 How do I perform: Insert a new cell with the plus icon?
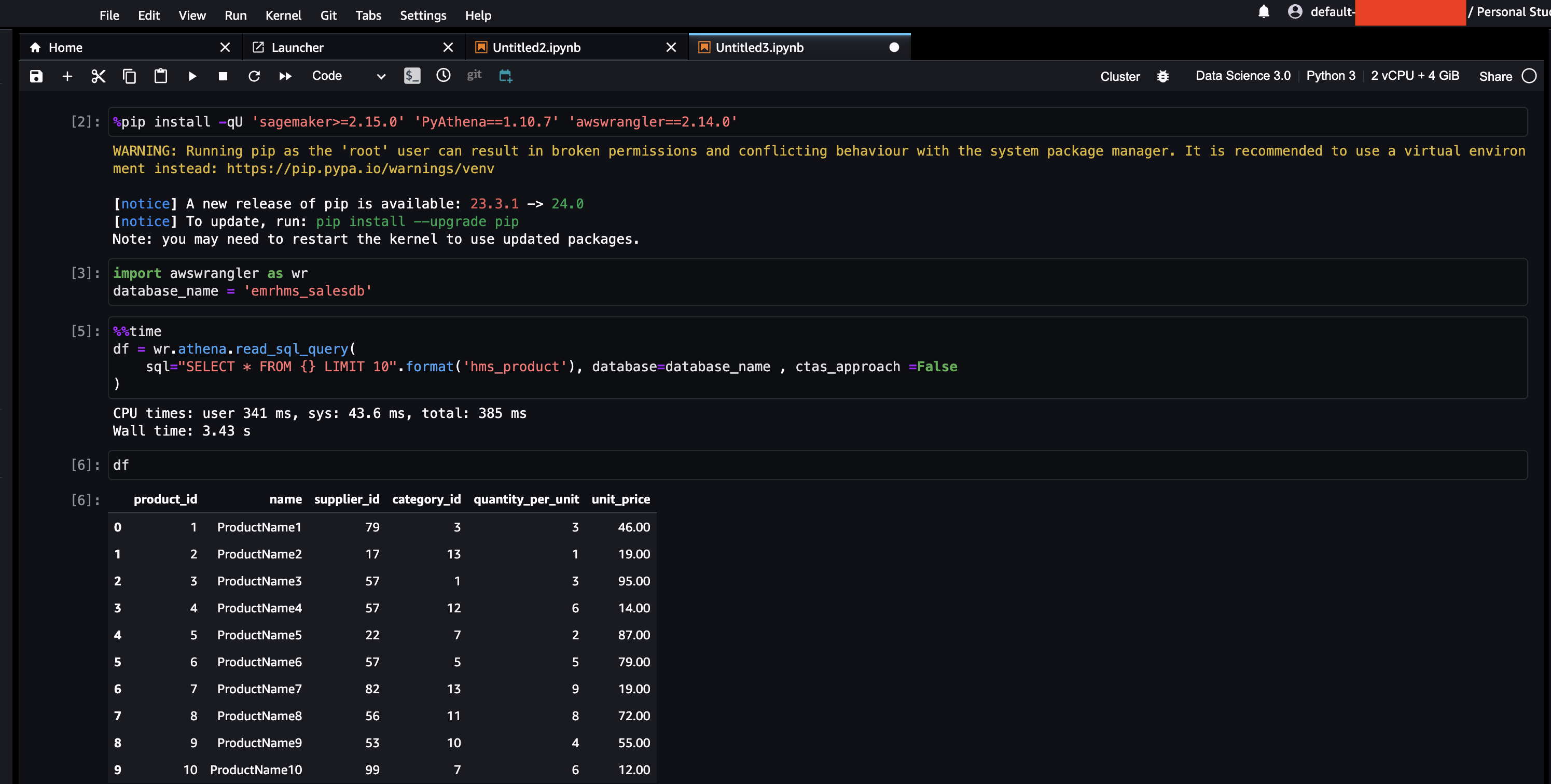pyautogui.click(x=67, y=76)
